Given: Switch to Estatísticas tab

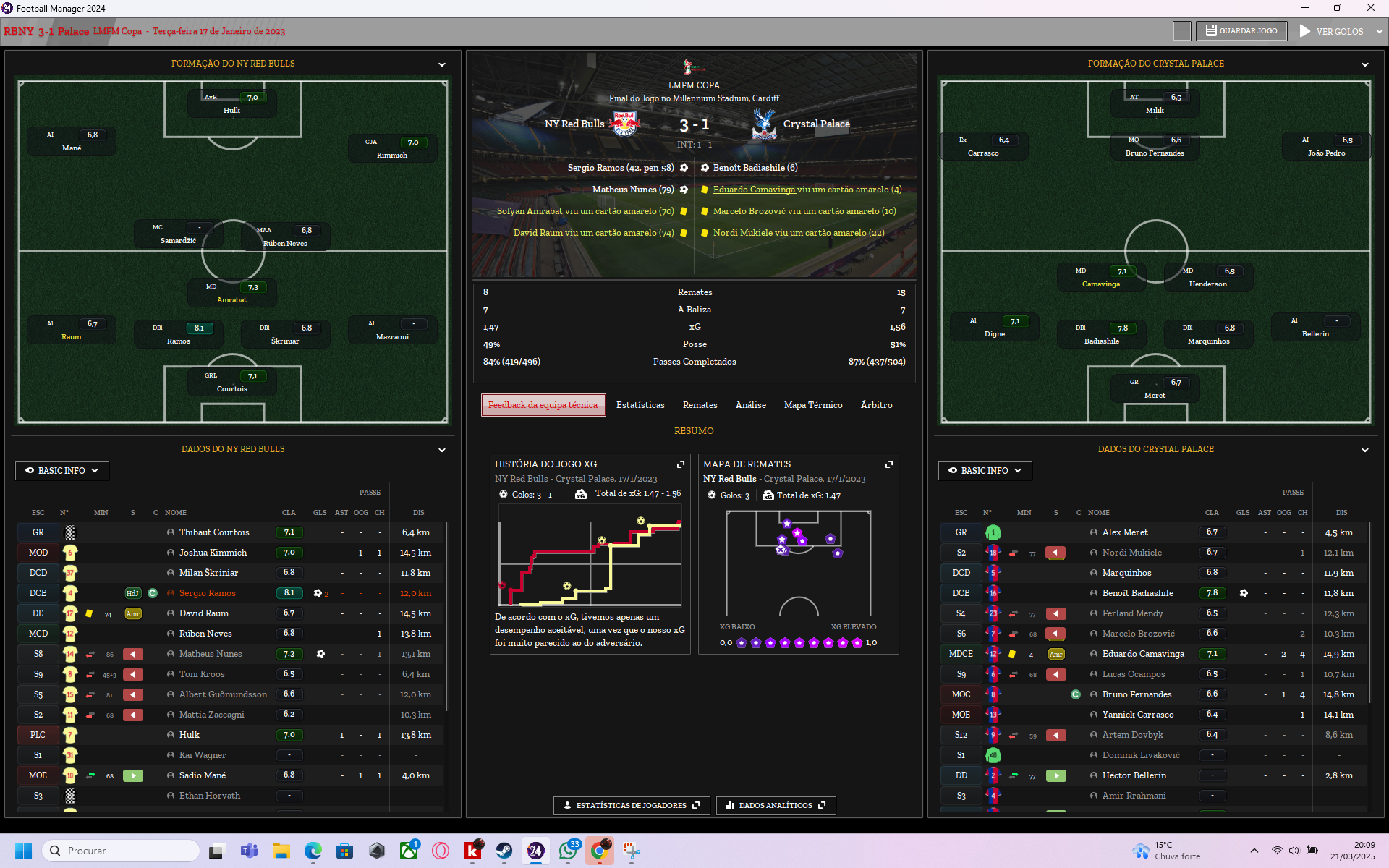Looking at the screenshot, I should [640, 405].
